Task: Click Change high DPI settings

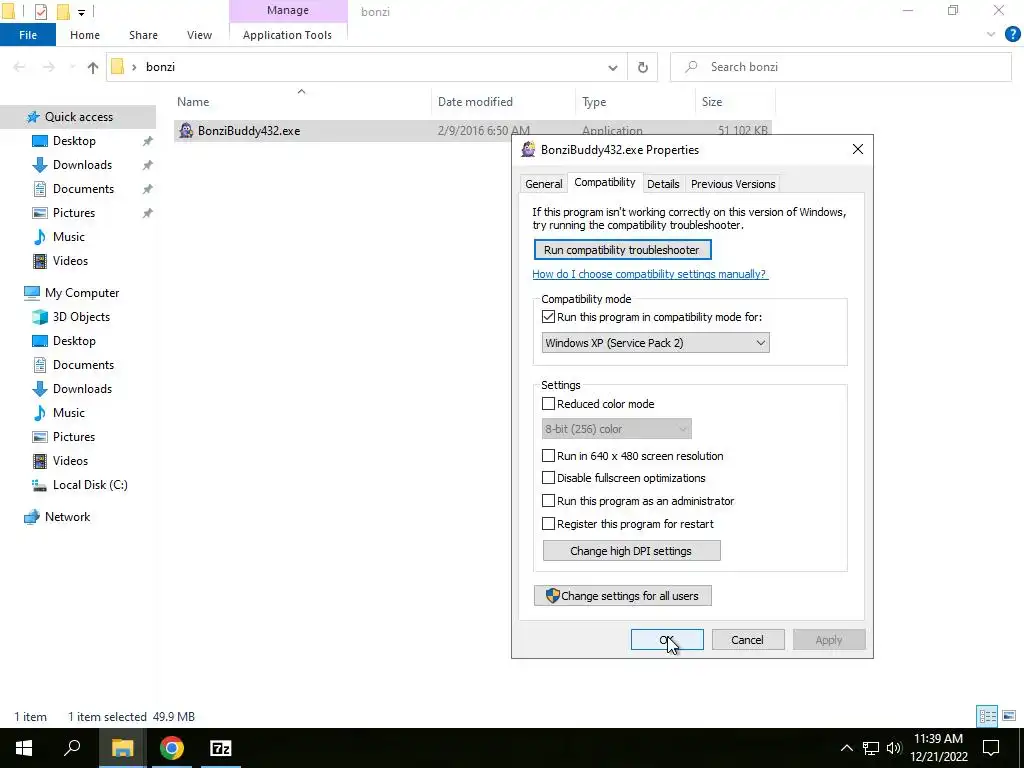Action: 632,551
